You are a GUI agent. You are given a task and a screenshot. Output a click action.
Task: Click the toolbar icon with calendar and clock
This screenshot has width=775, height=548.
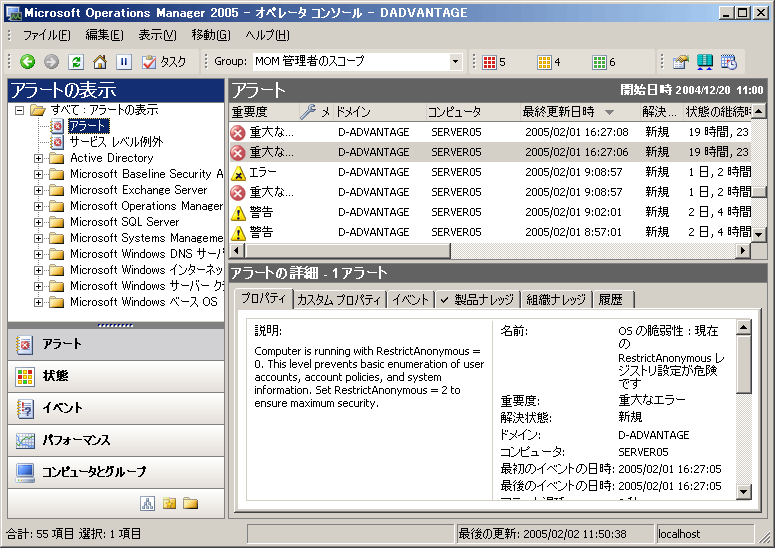(x=729, y=62)
